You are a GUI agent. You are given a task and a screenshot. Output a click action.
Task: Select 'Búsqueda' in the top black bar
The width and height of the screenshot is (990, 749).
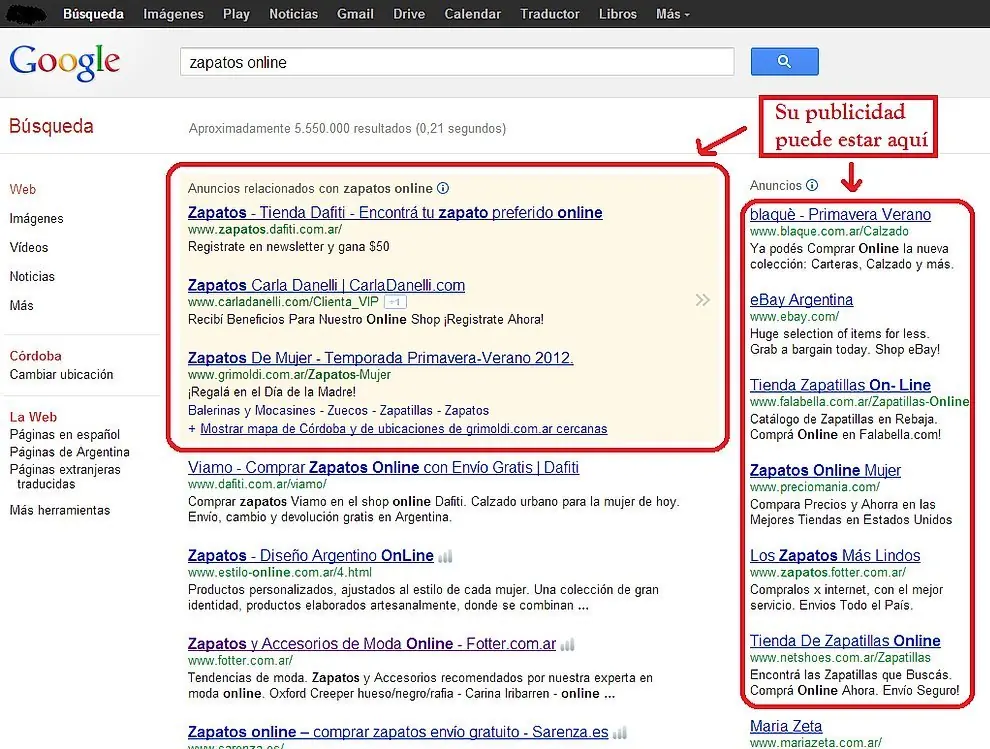click(93, 14)
